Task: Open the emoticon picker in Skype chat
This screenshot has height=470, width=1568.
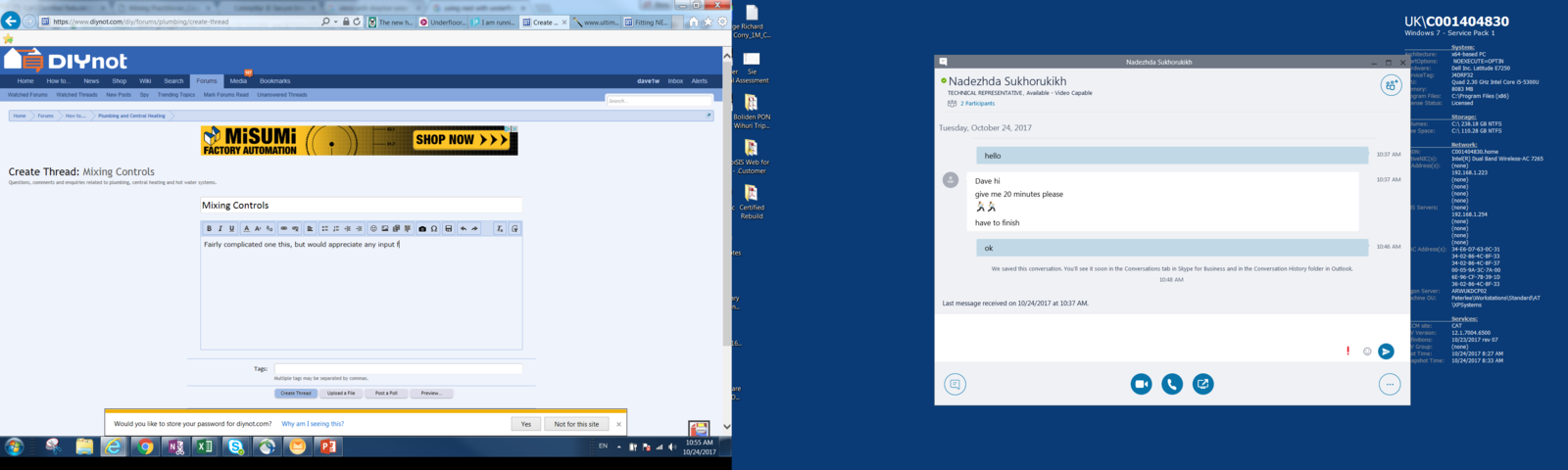Action: pos(1367,352)
